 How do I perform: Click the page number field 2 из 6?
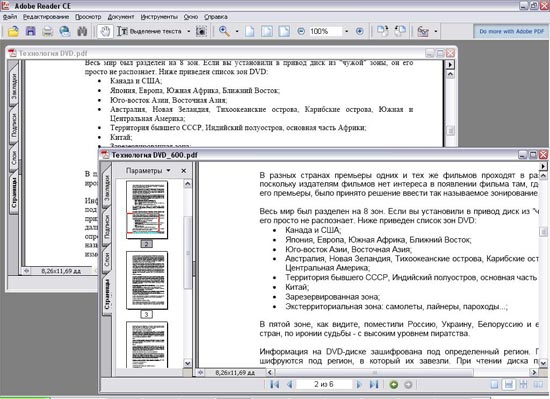tap(324, 385)
